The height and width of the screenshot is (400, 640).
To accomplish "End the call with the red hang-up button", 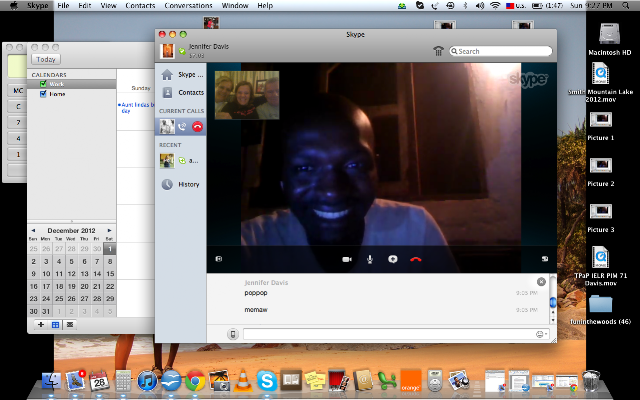I will click(416, 259).
